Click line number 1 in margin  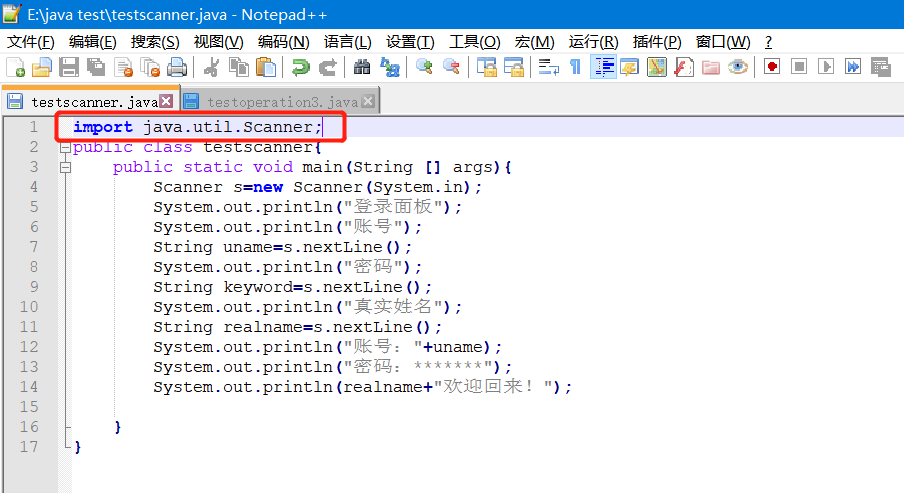pos(33,127)
